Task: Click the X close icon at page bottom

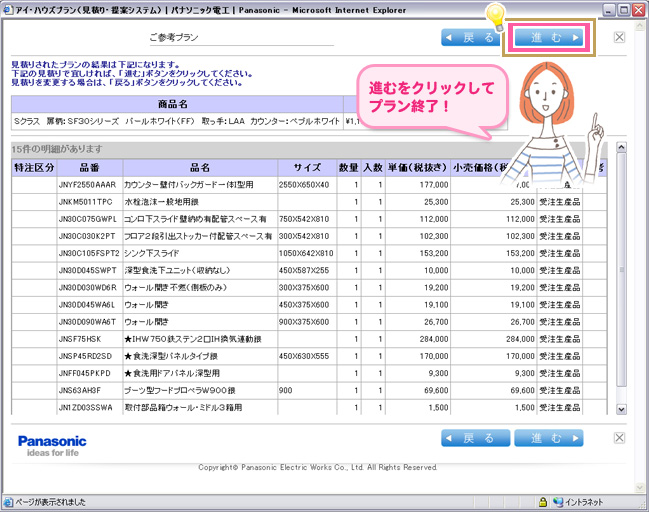Action: pos(619,439)
